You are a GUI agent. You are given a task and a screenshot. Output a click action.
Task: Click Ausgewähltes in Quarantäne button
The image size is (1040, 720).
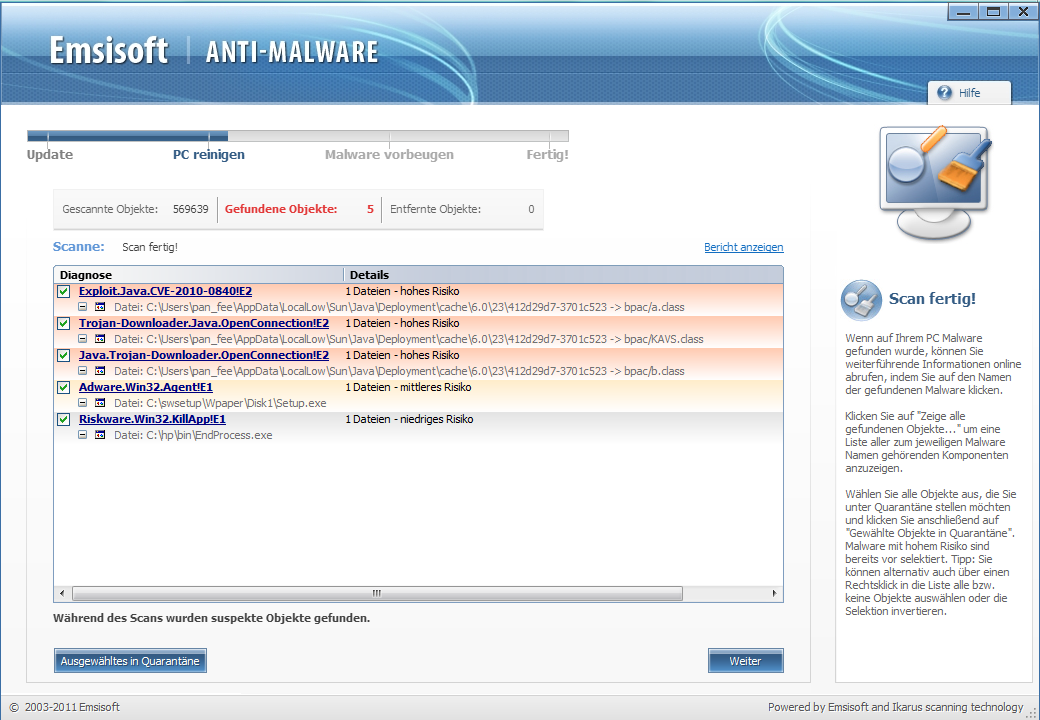(x=130, y=661)
